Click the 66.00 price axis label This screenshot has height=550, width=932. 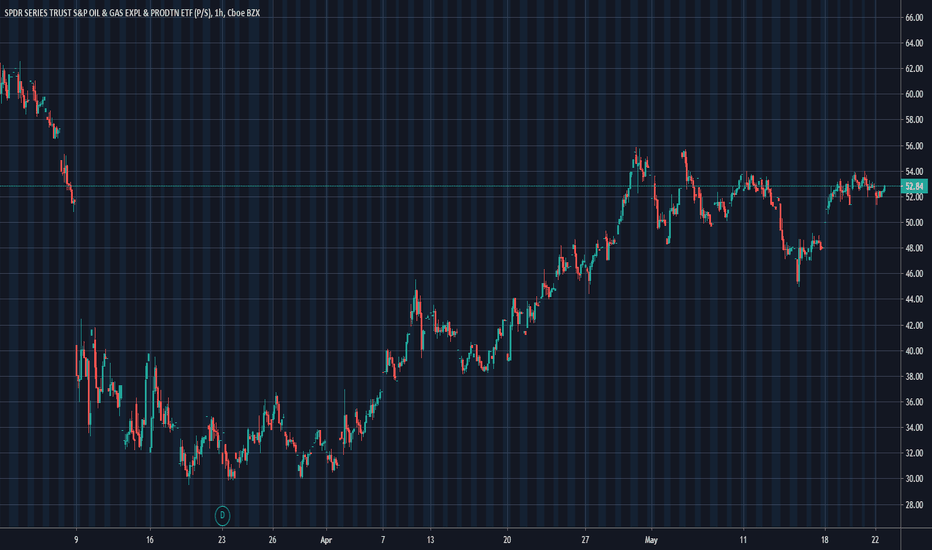click(914, 18)
